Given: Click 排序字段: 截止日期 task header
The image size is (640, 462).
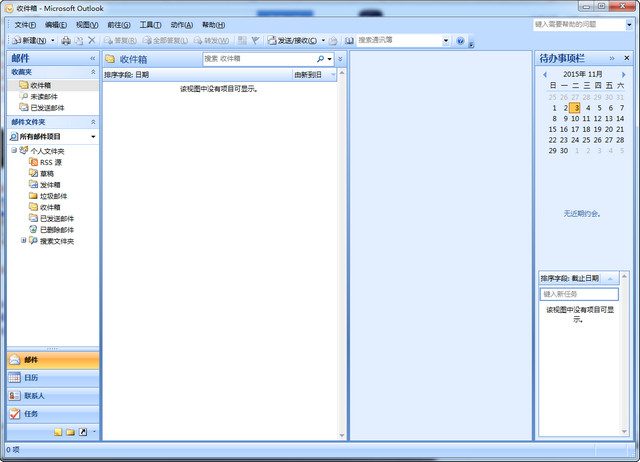Looking at the screenshot, I should (579, 278).
